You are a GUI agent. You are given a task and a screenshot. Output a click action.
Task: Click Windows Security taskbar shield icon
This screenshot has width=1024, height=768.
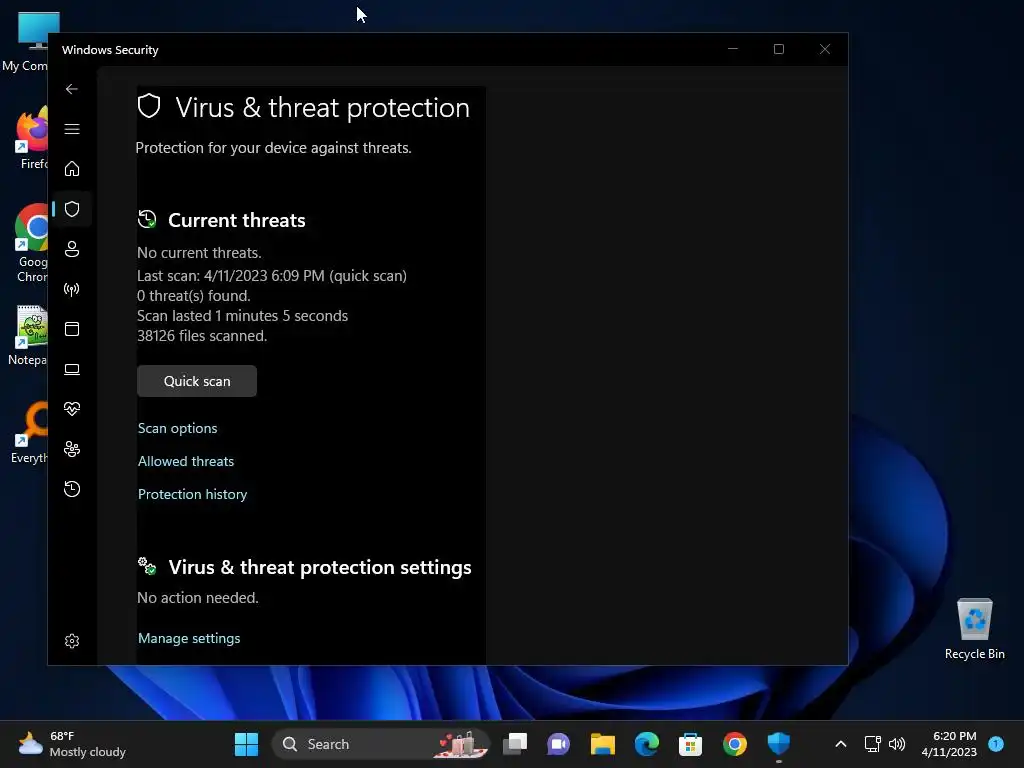coord(778,744)
